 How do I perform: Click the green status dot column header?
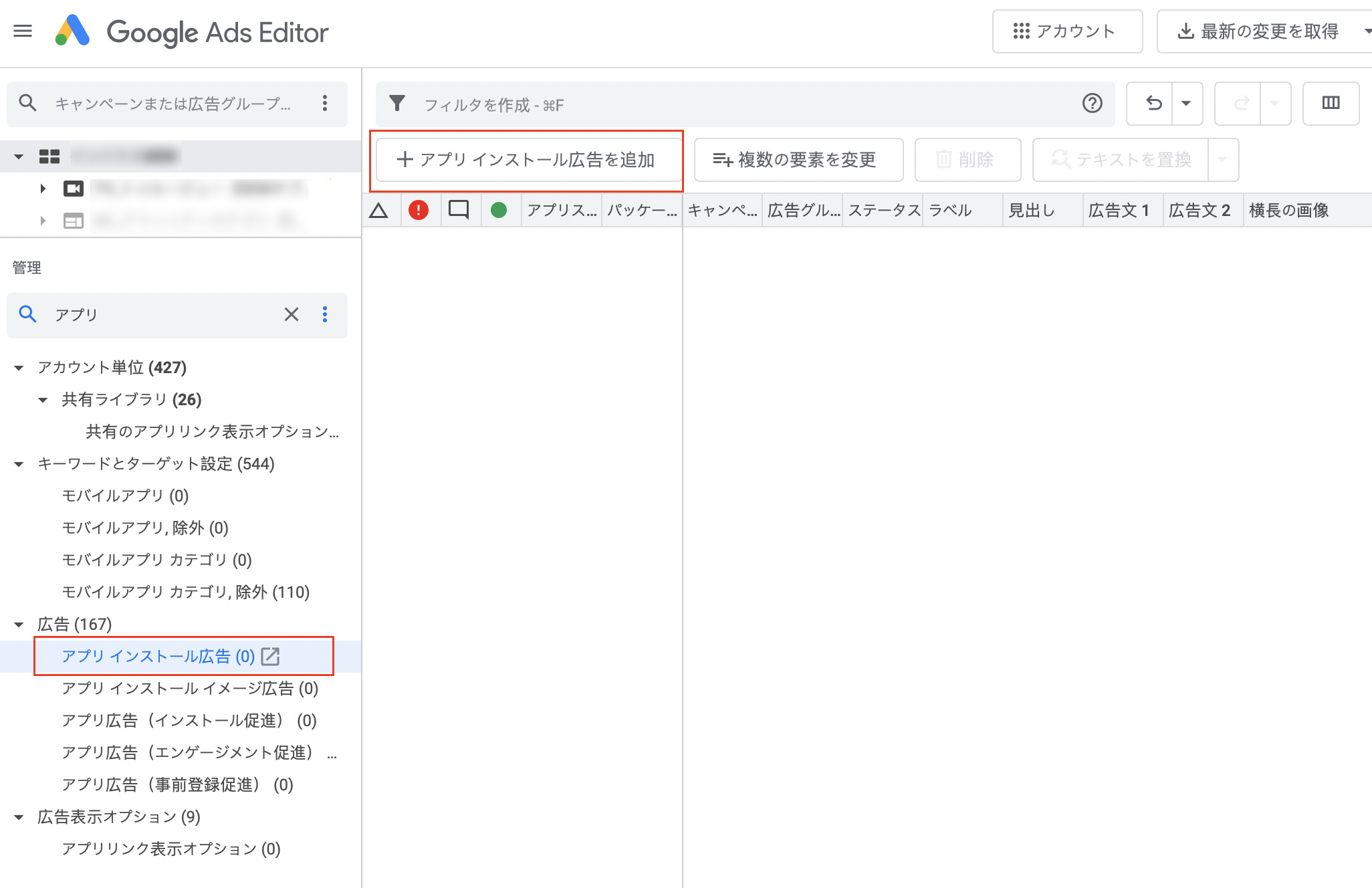coord(499,210)
